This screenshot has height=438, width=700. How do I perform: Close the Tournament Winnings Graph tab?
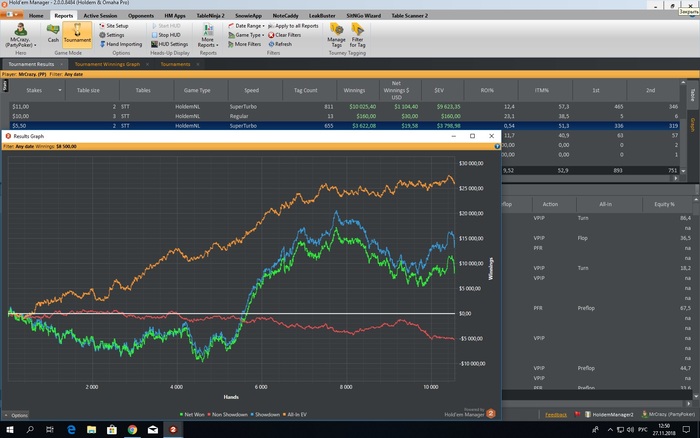pyautogui.click(x=147, y=64)
